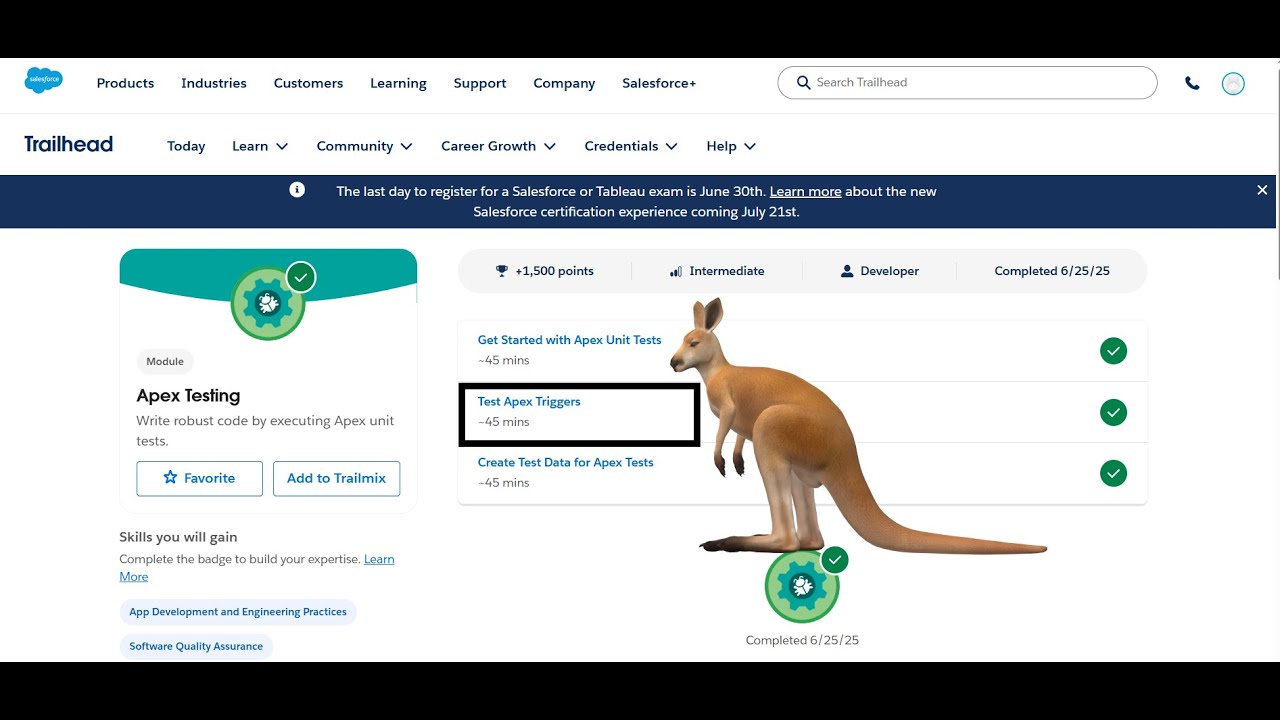Open the Career Growth dropdown

499,146
